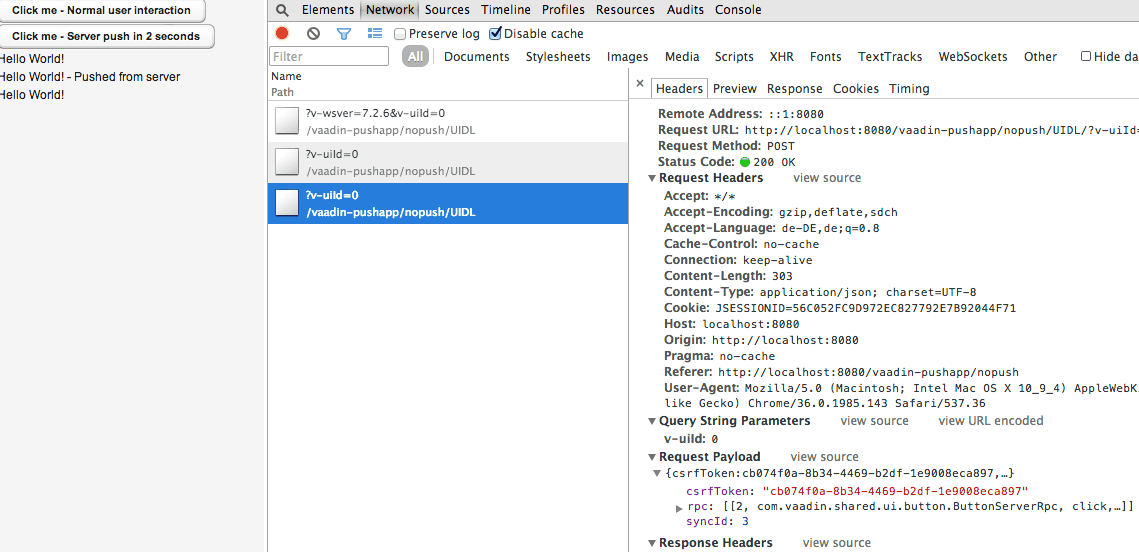The image size is (1139, 552).
Task: Collapse the Request Headers section
Action: pyautogui.click(x=652, y=178)
